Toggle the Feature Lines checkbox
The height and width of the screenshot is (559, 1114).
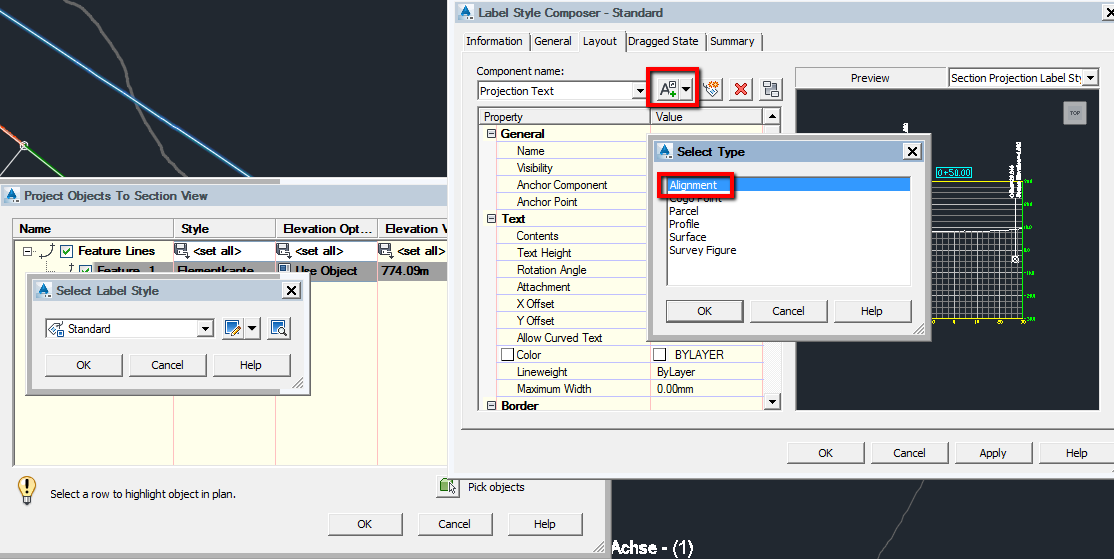[66, 251]
